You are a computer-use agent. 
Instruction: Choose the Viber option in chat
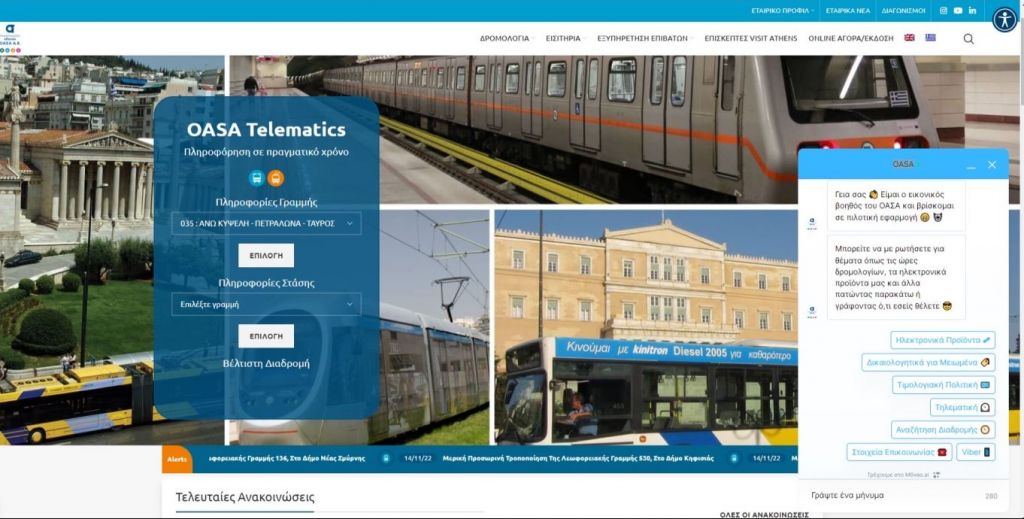(x=975, y=452)
